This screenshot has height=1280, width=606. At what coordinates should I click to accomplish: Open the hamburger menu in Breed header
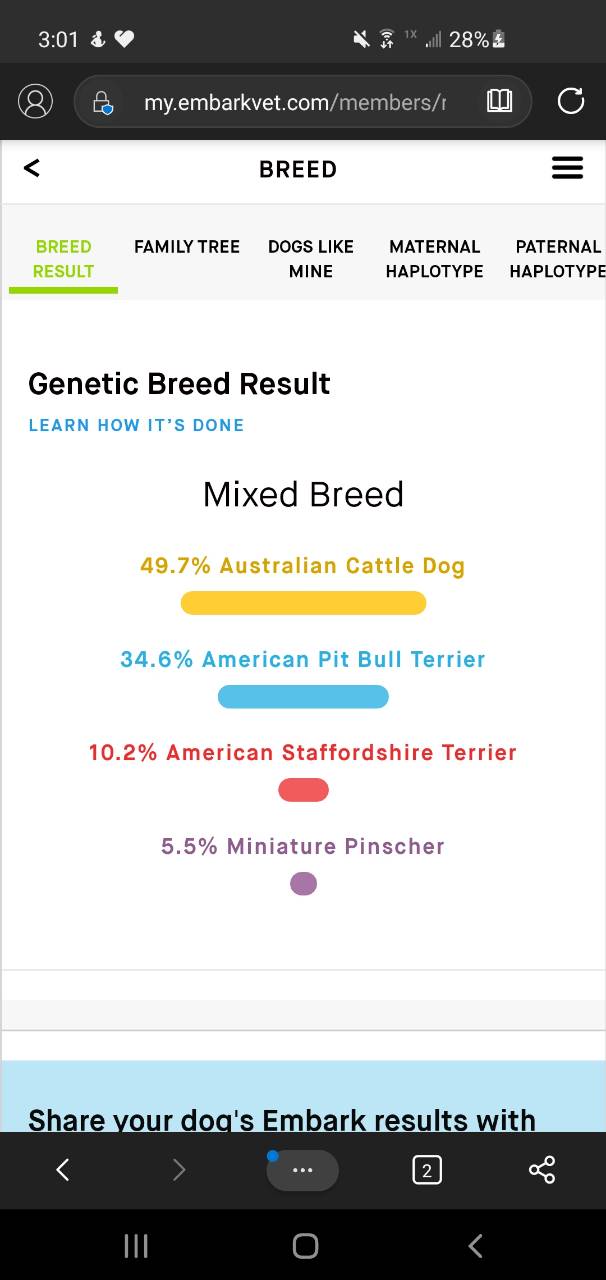coord(567,168)
